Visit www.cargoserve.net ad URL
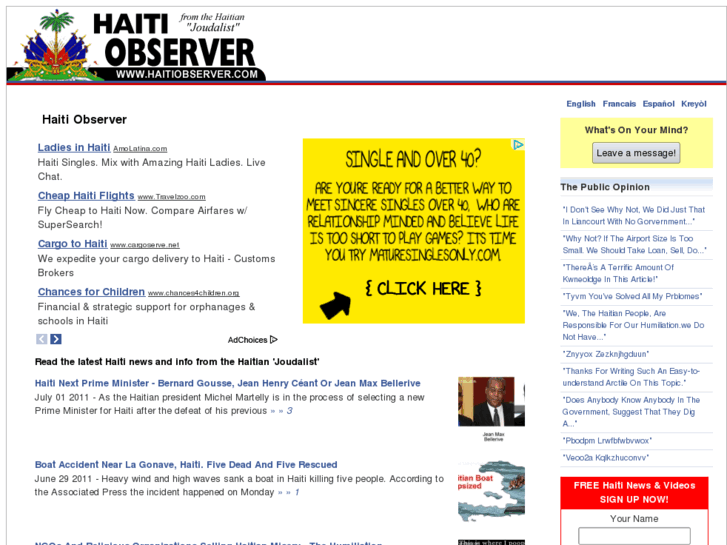 pos(145,245)
